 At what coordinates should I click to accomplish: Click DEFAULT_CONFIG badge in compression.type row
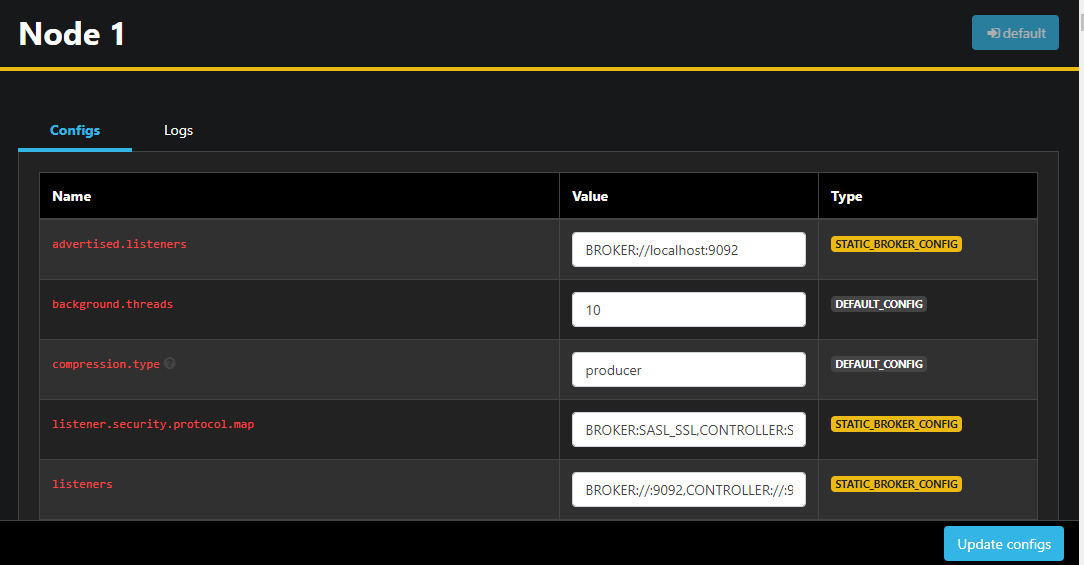point(879,364)
